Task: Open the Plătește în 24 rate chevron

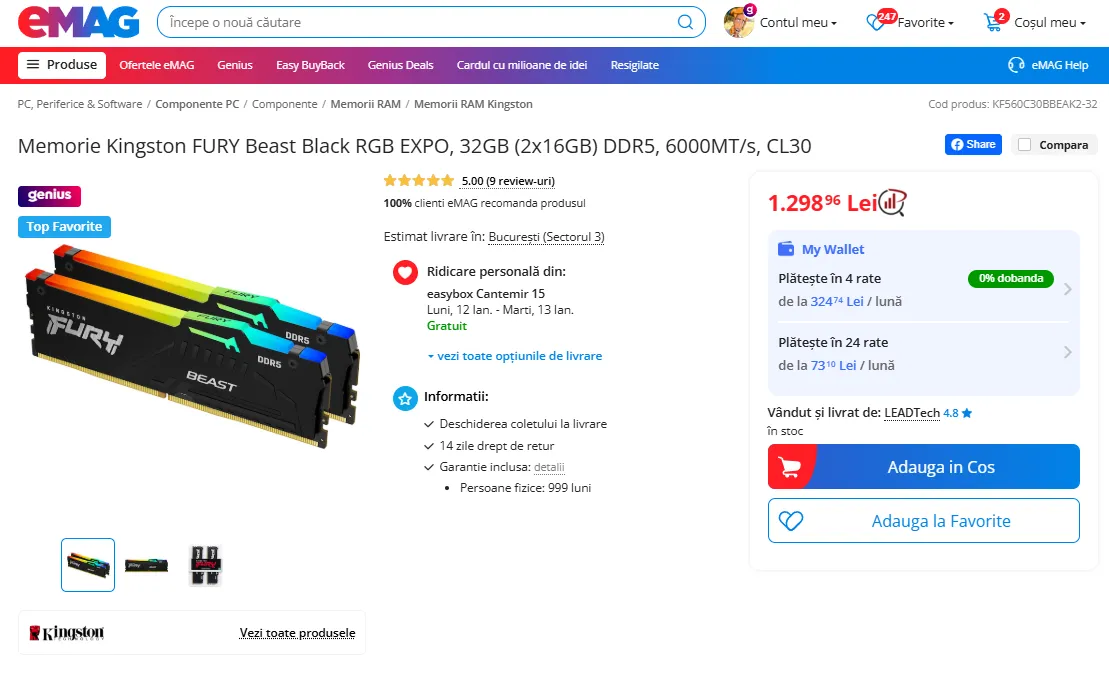Action: 1067,352
